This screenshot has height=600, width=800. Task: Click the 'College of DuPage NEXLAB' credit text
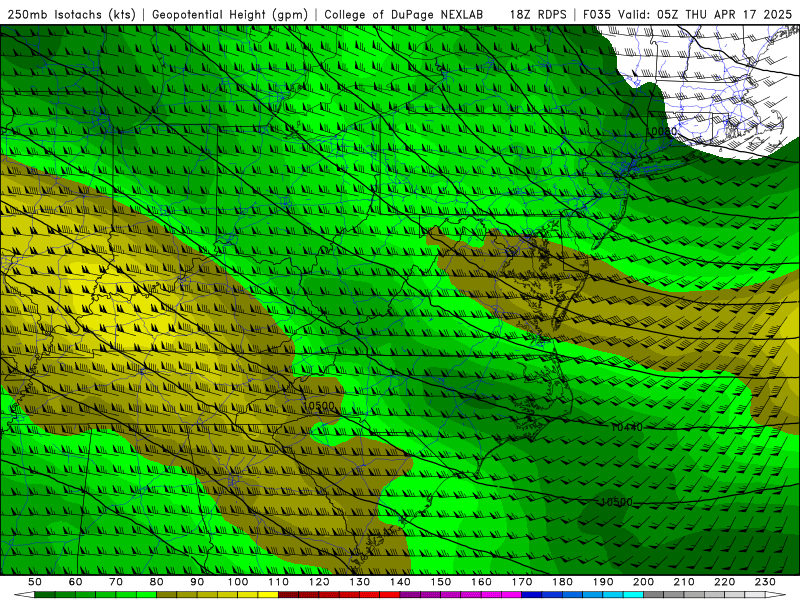click(x=404, y=15)
